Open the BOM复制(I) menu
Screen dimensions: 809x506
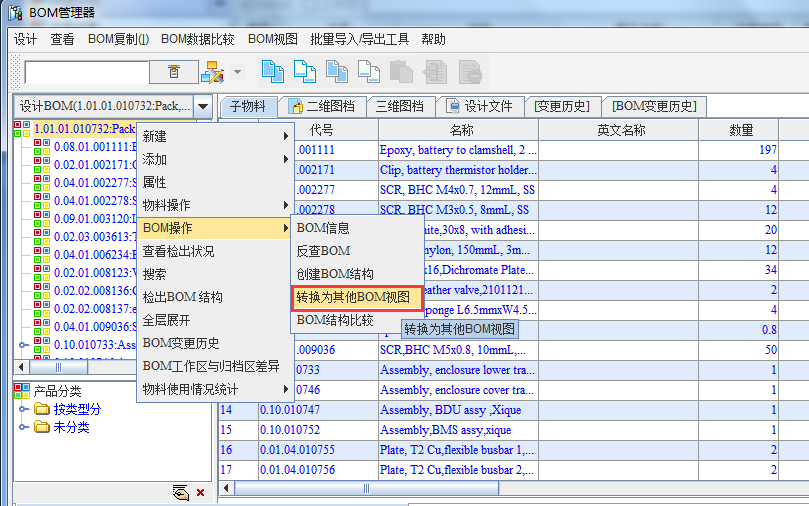118,39
